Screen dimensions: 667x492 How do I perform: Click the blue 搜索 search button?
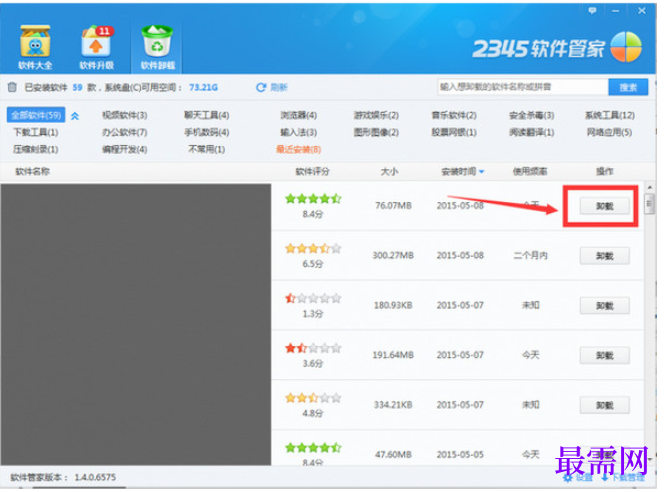pos(628,87)
